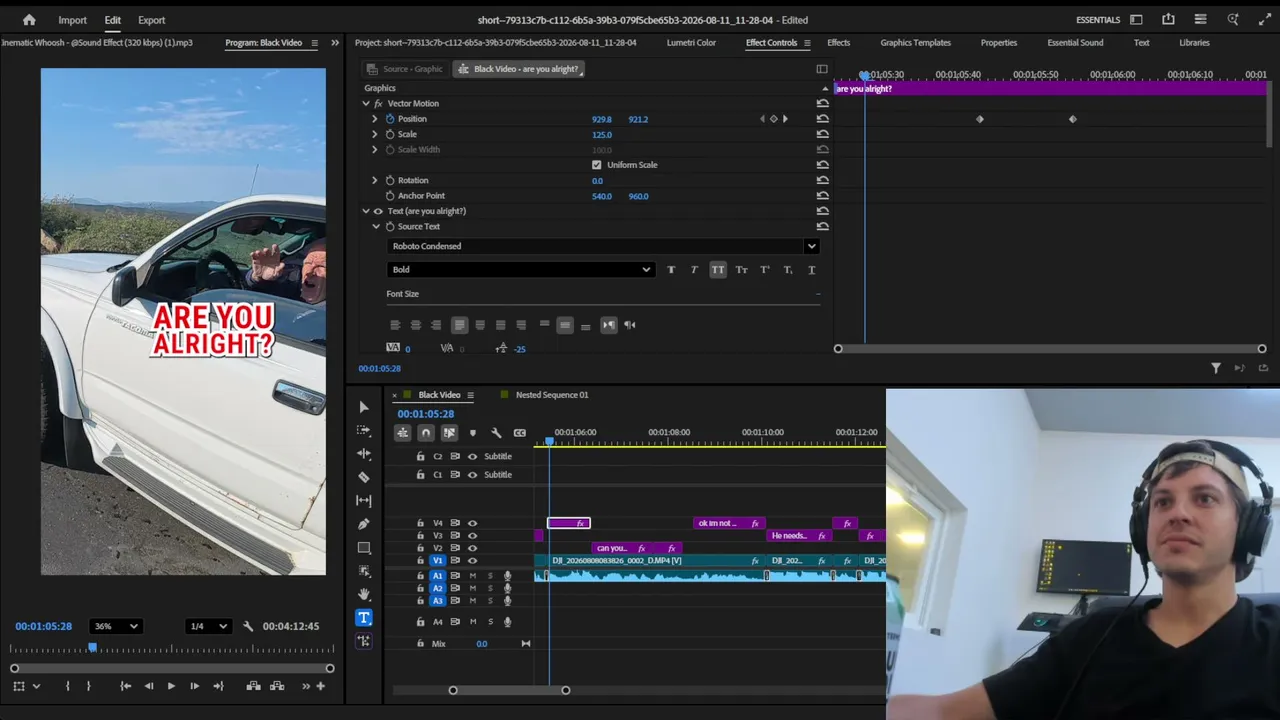Target video track V1
This screenshot has width=1280, height=720.
tap(437, 561)
